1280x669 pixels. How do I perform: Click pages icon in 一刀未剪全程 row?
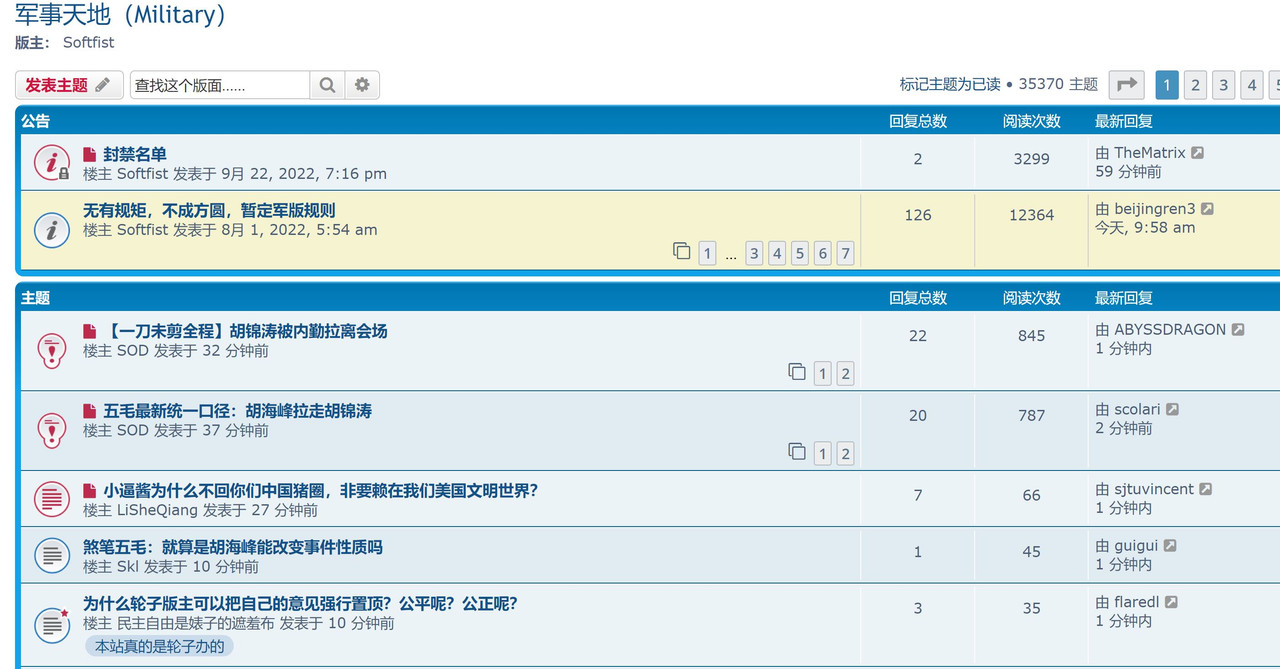797,371
